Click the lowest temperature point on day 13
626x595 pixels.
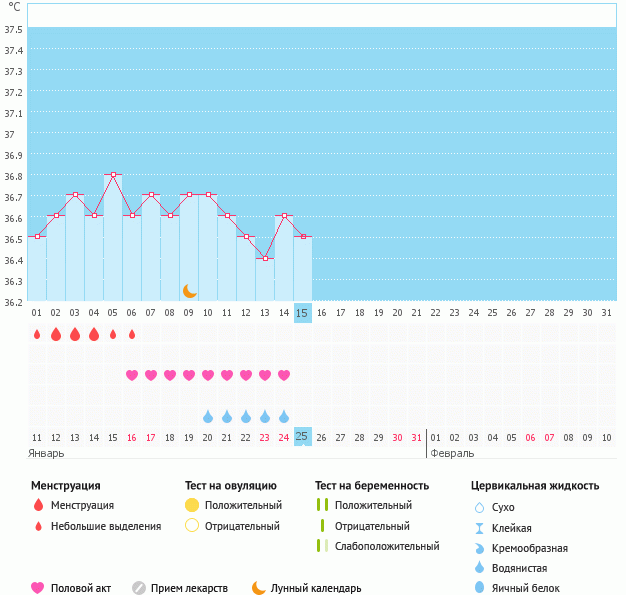265,258
